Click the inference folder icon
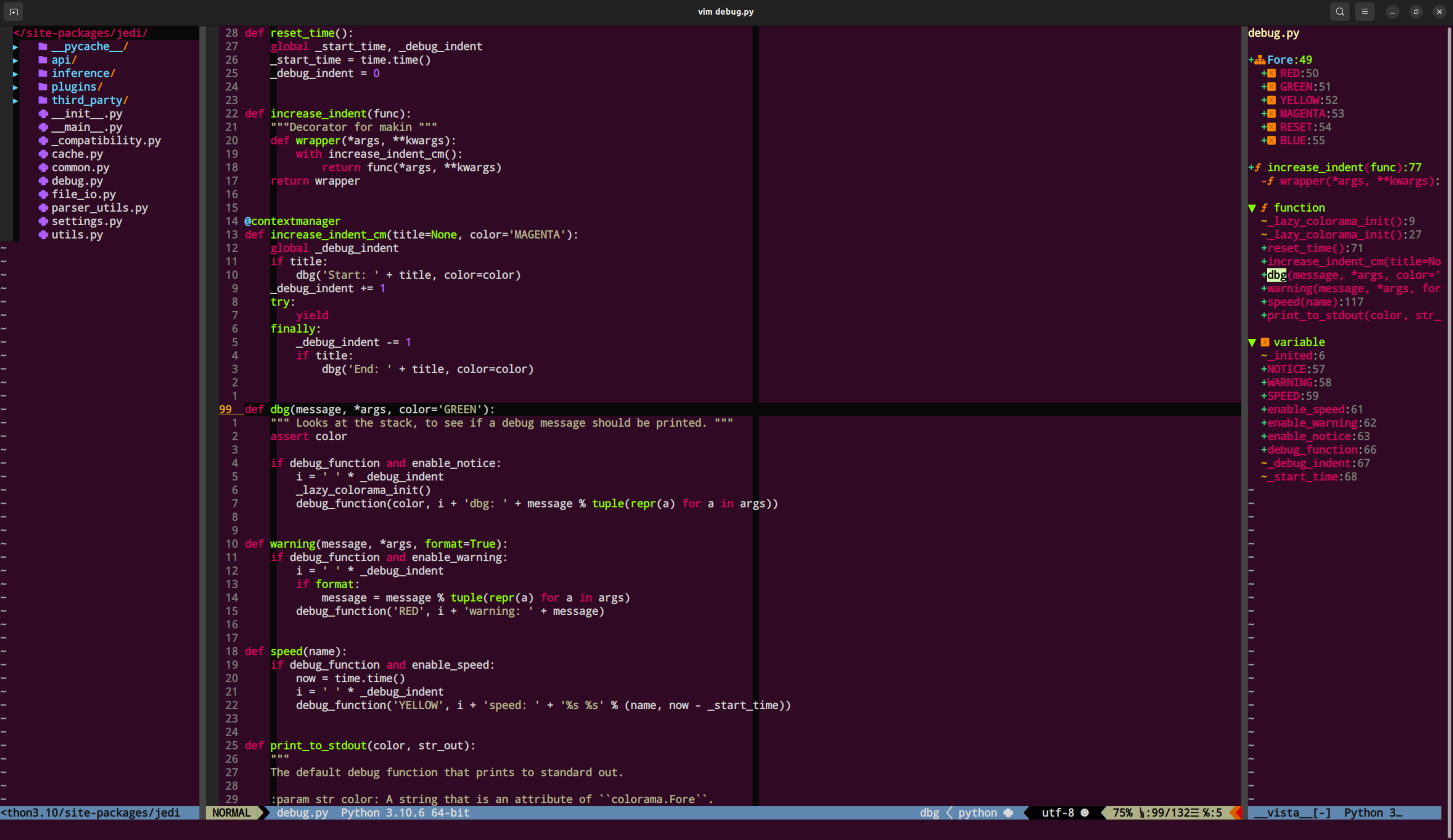This screenshot has width=1453, height=840. (43, 73)
